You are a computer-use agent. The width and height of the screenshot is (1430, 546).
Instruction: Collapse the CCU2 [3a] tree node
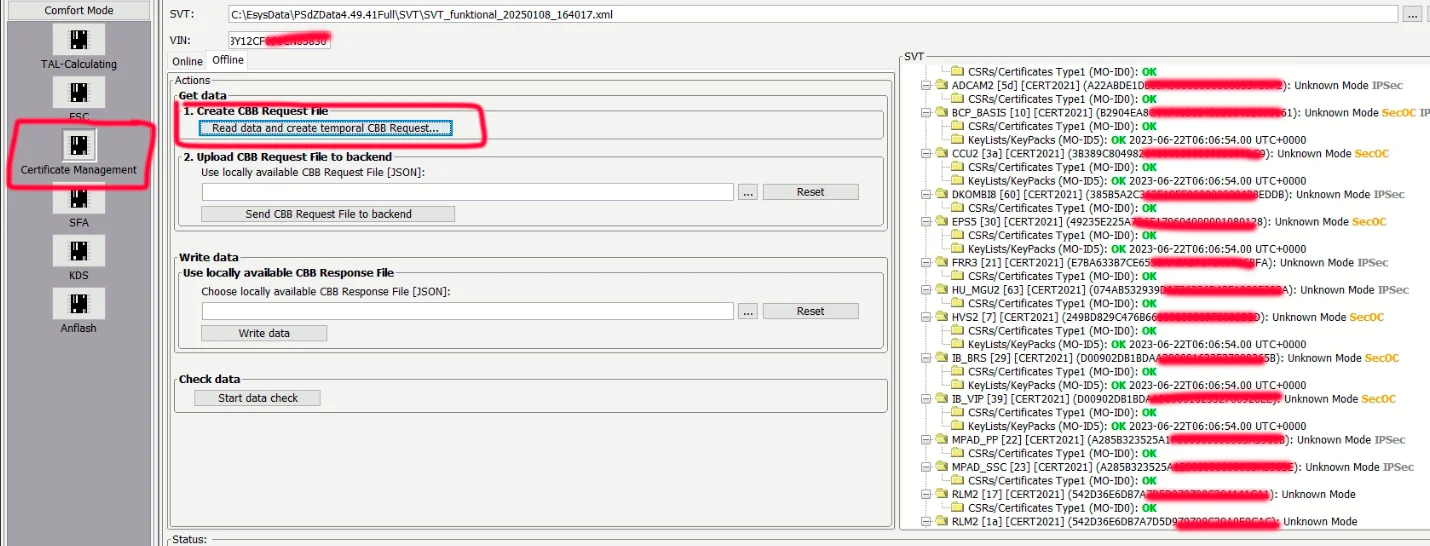click(x=926, y=154)
